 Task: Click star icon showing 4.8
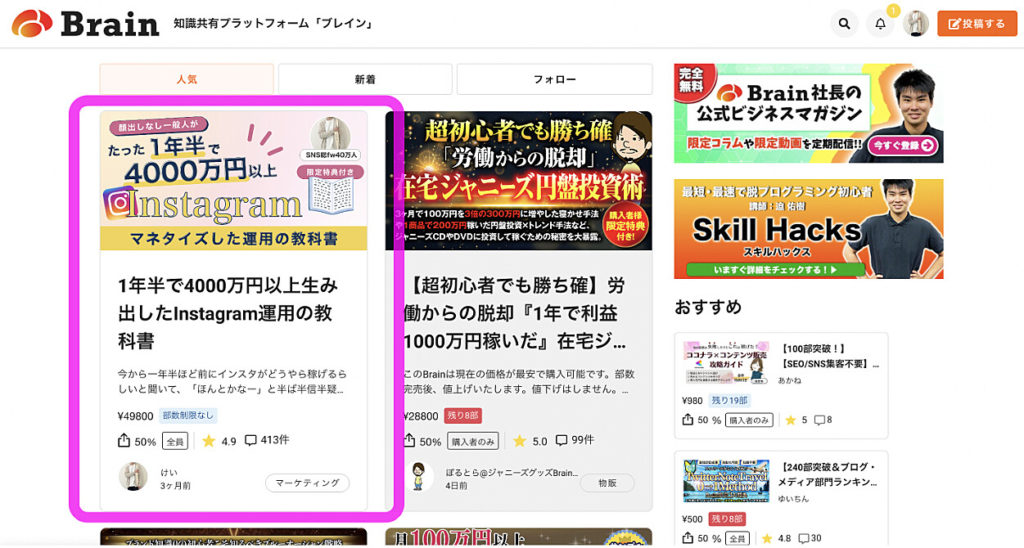(x=767, y=538)
